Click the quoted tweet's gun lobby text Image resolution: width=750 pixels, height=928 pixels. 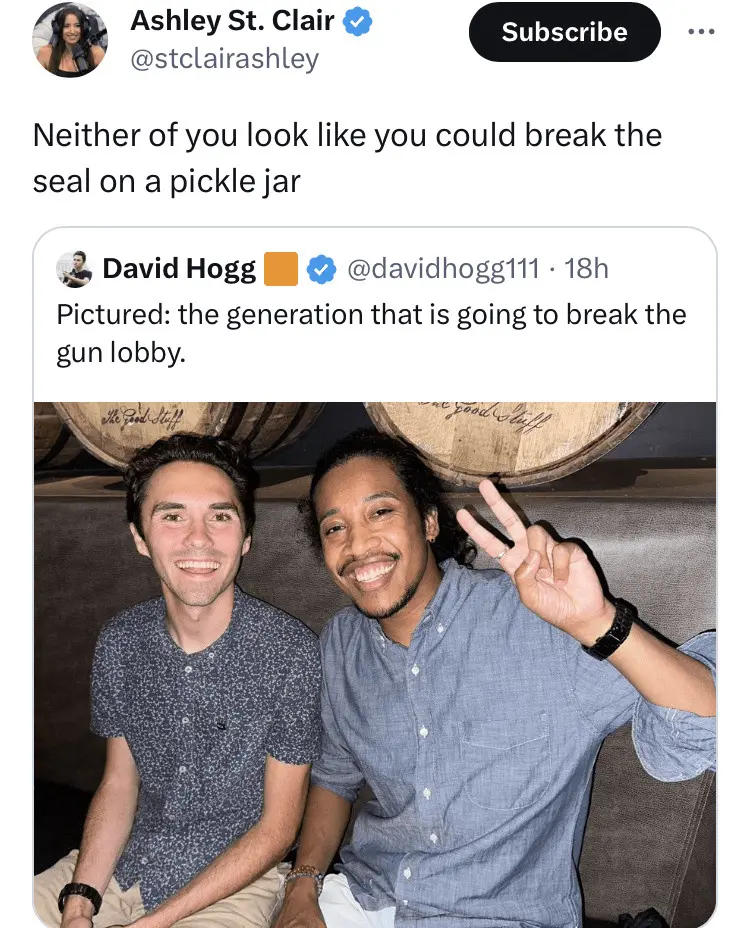click(x=370, y=330)
